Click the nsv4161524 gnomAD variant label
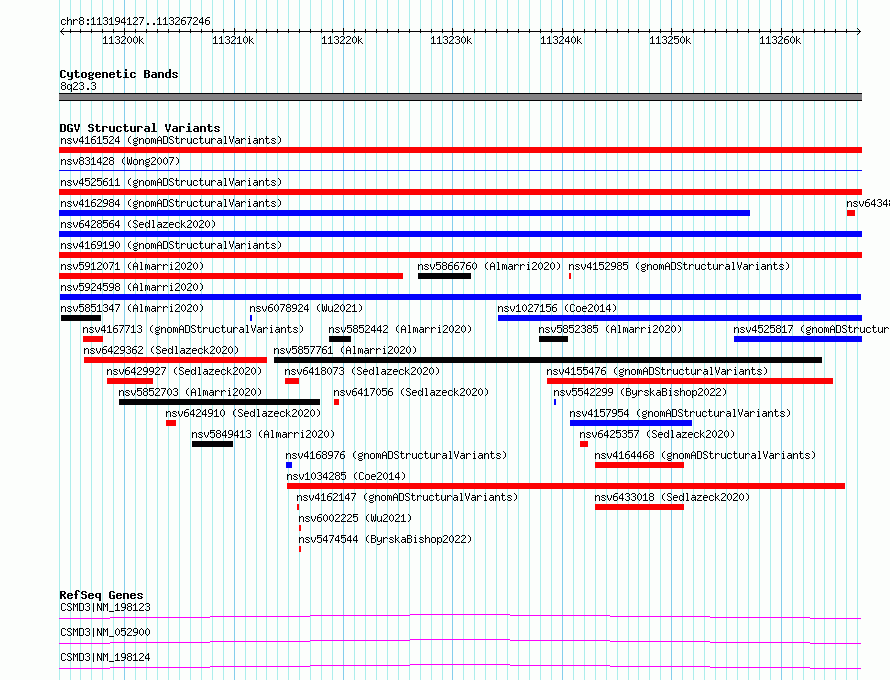This screenshot has height=680, width=890. 171,140
